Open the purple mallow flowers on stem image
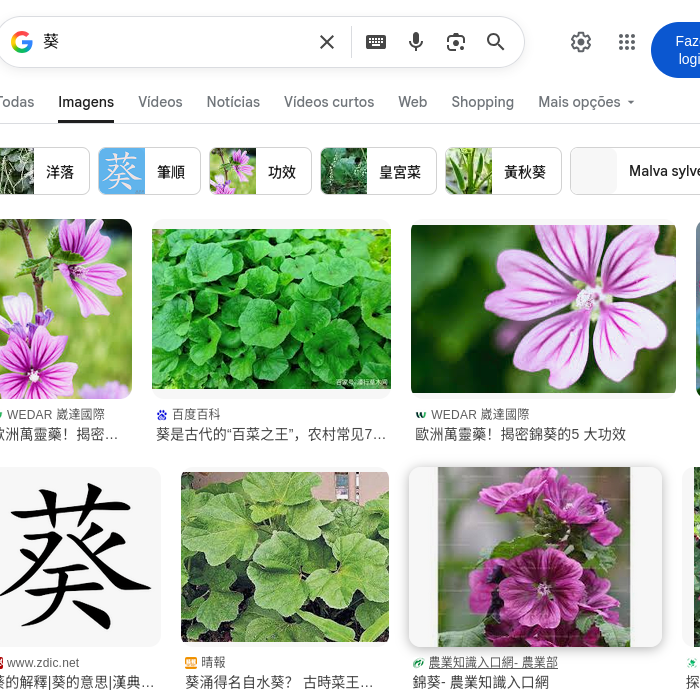700x698 pixels. coord(66,309)
